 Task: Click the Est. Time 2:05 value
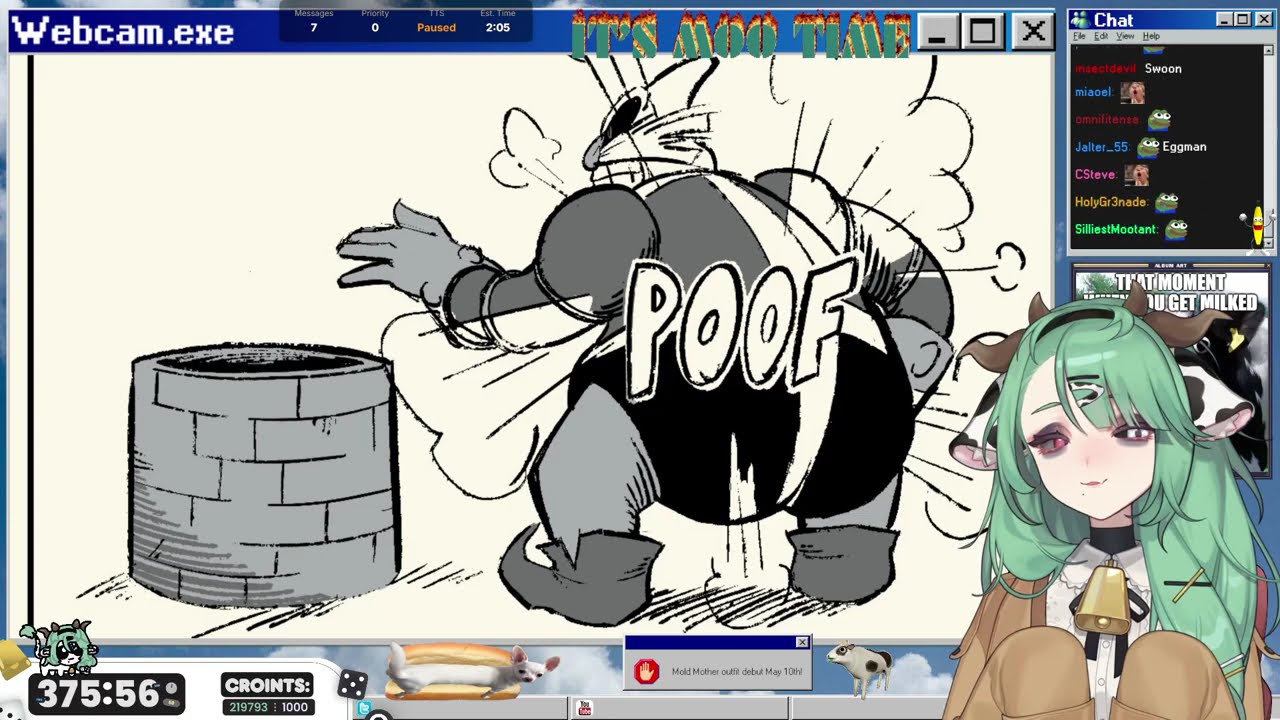[x=497, y=27]
